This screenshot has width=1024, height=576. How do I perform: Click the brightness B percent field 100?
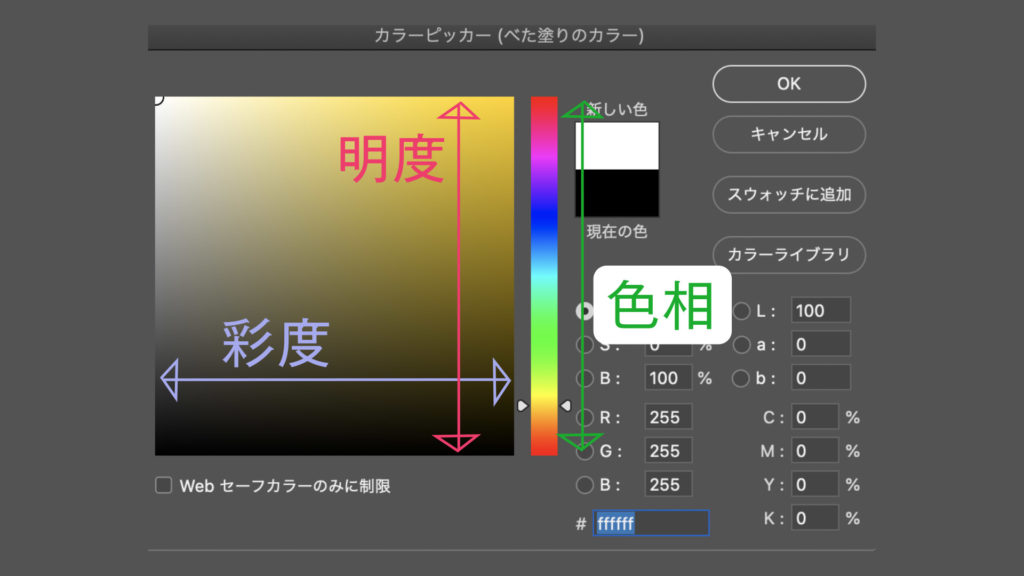[668, 377]
